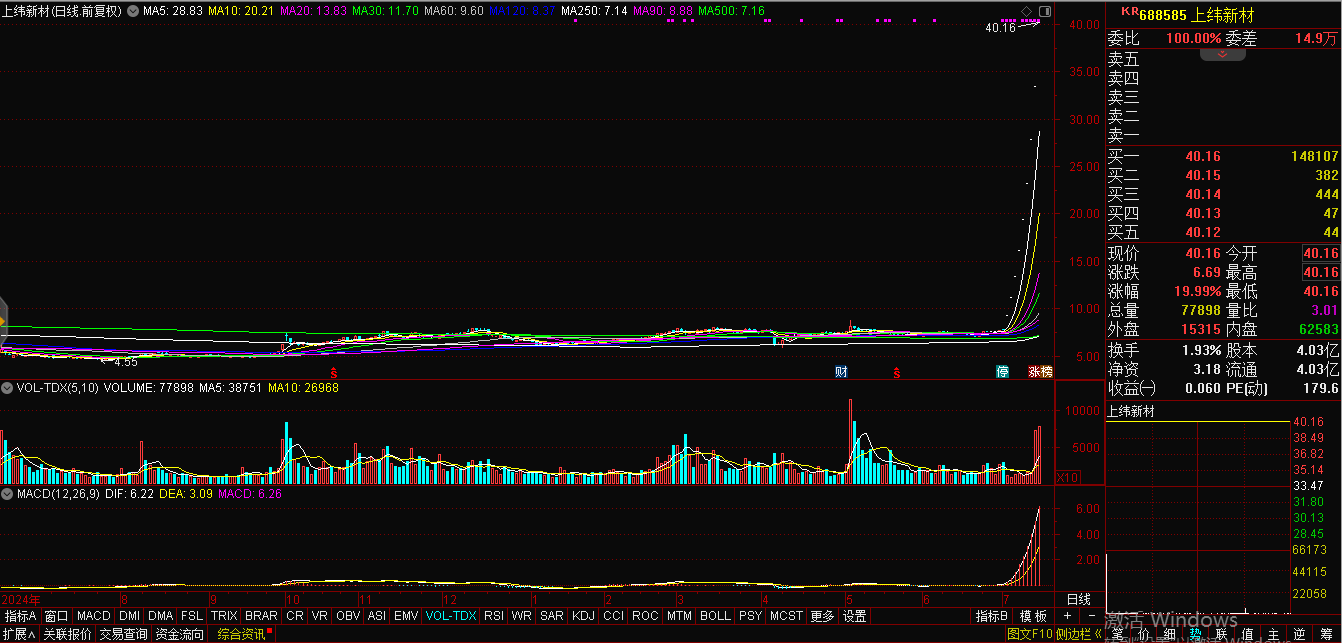Select the RSI indicator tab

pyautogui.click(x=494, y=616)
